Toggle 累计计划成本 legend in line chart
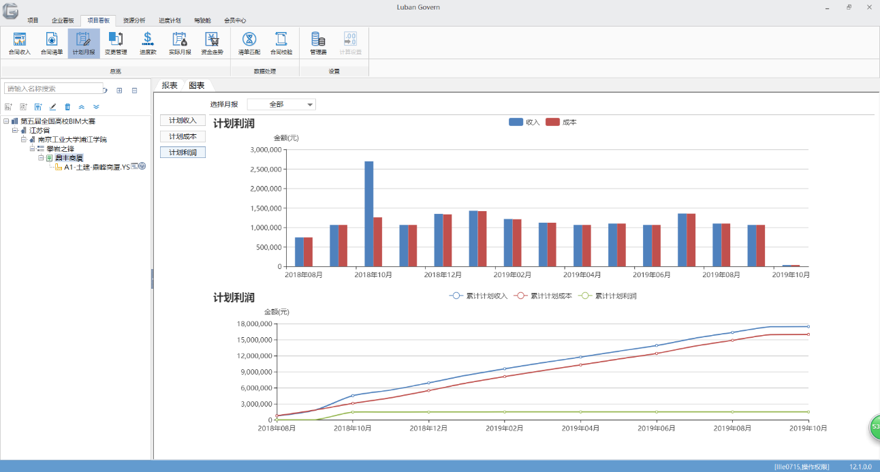Image resolution: width=880 pixels, height=472 pixels. [x=543, y=296]
